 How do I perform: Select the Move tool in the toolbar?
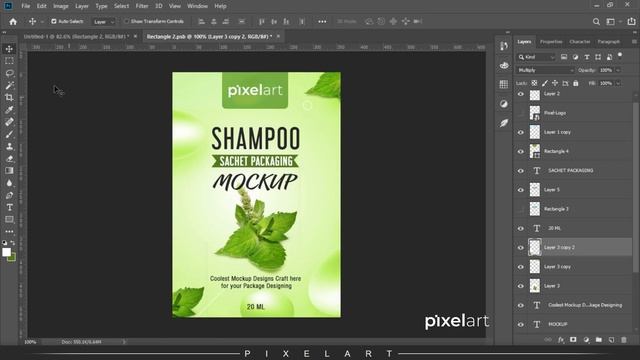click(9, 49)
